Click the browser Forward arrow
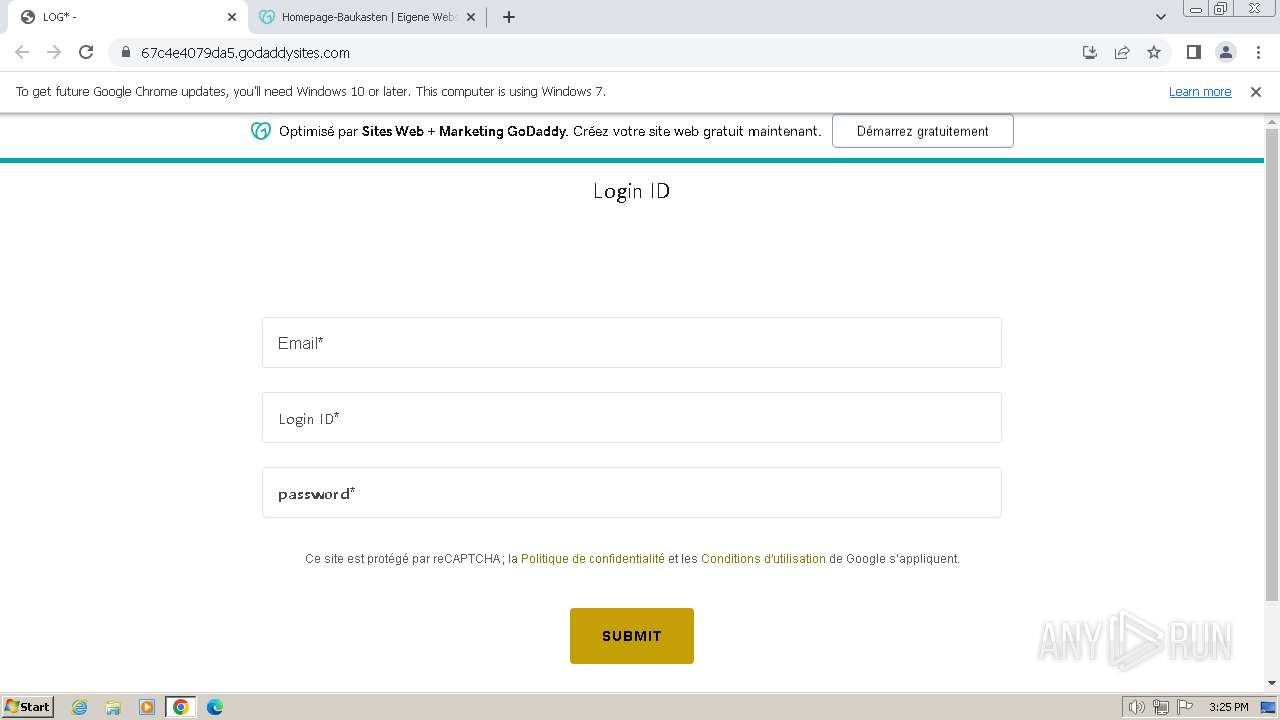 pos(54,53)
